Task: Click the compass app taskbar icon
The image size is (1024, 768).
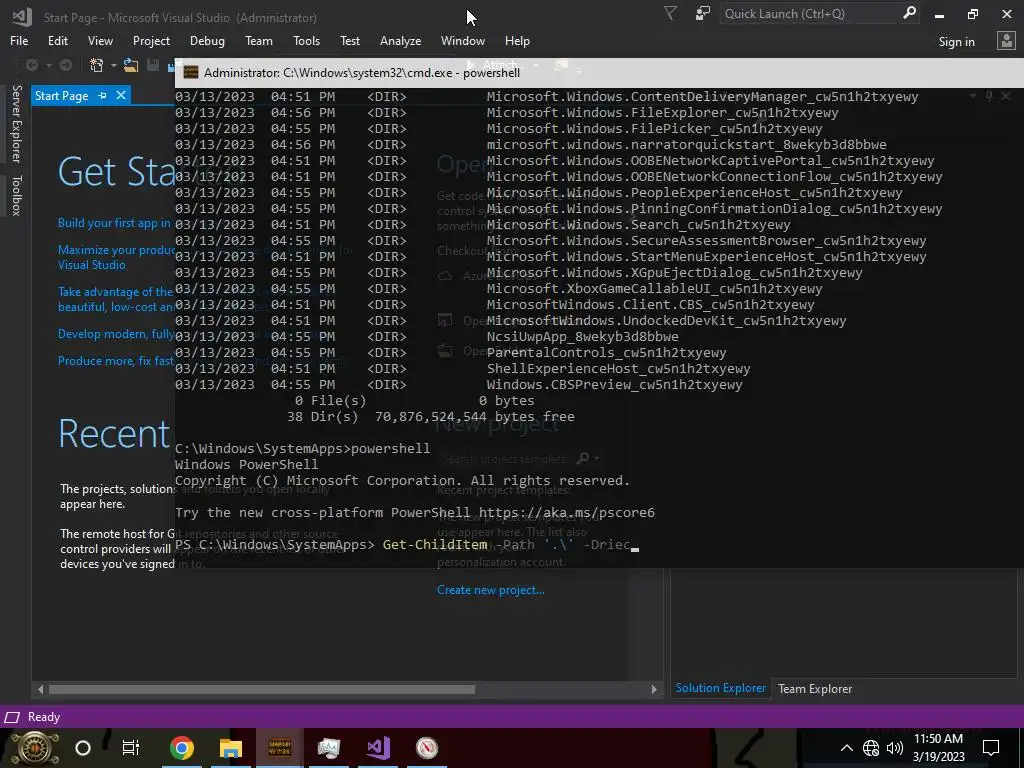Action: 427,748
